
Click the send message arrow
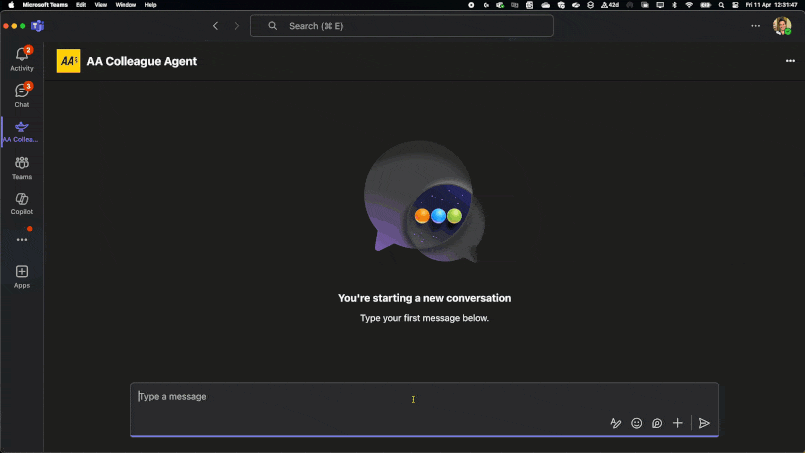click(x=704, y=423)
